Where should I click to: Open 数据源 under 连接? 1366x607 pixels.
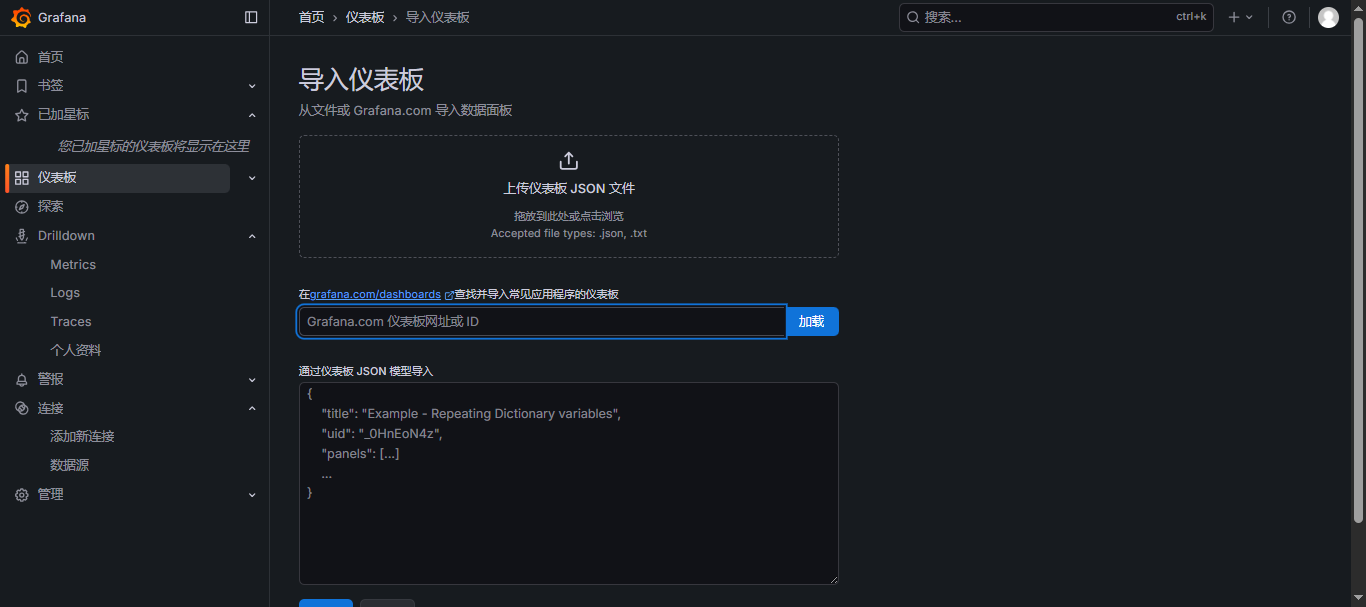(x=69, y=466)
